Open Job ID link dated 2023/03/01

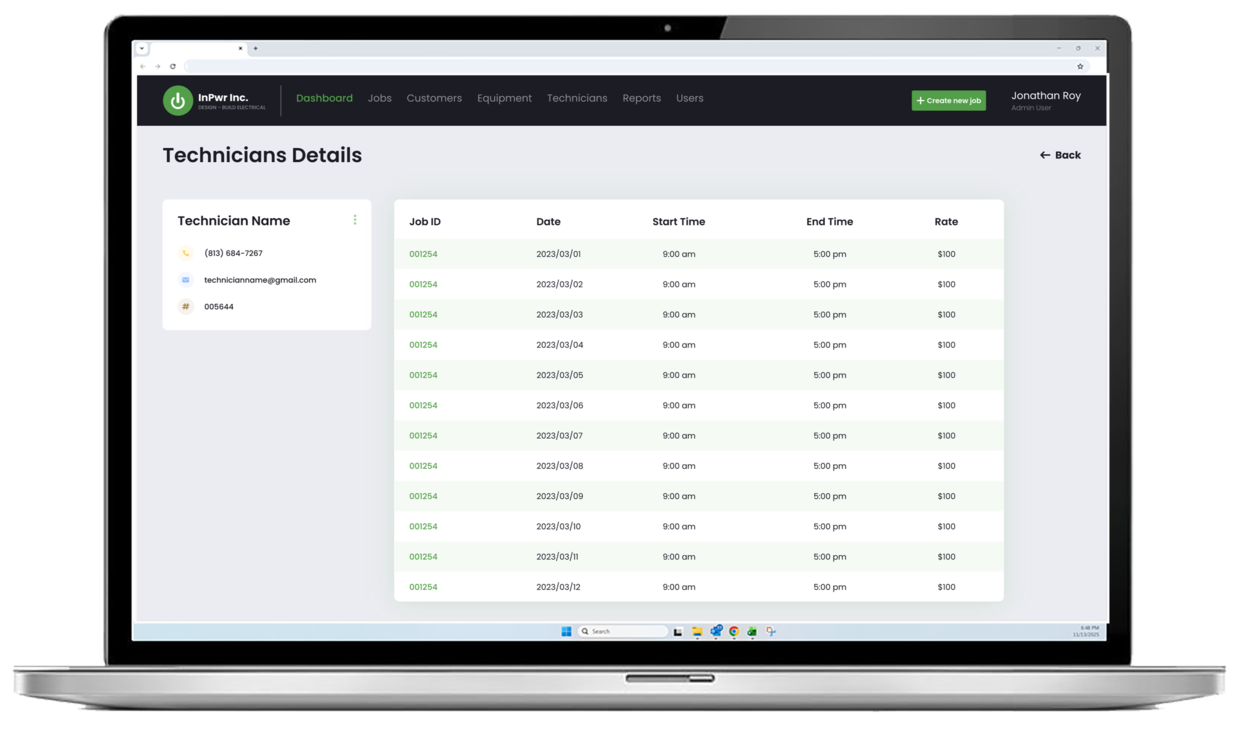(x=423, y=255)
